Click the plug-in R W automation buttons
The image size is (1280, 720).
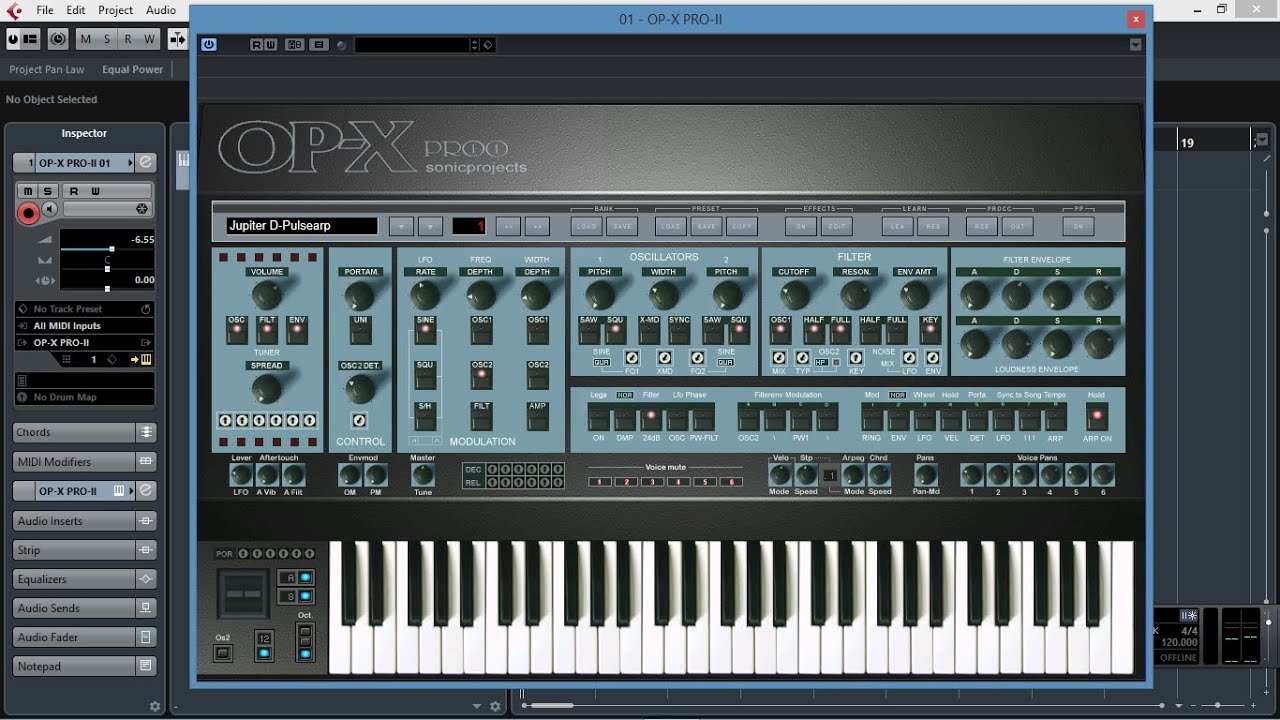click(x=264, y=45)
